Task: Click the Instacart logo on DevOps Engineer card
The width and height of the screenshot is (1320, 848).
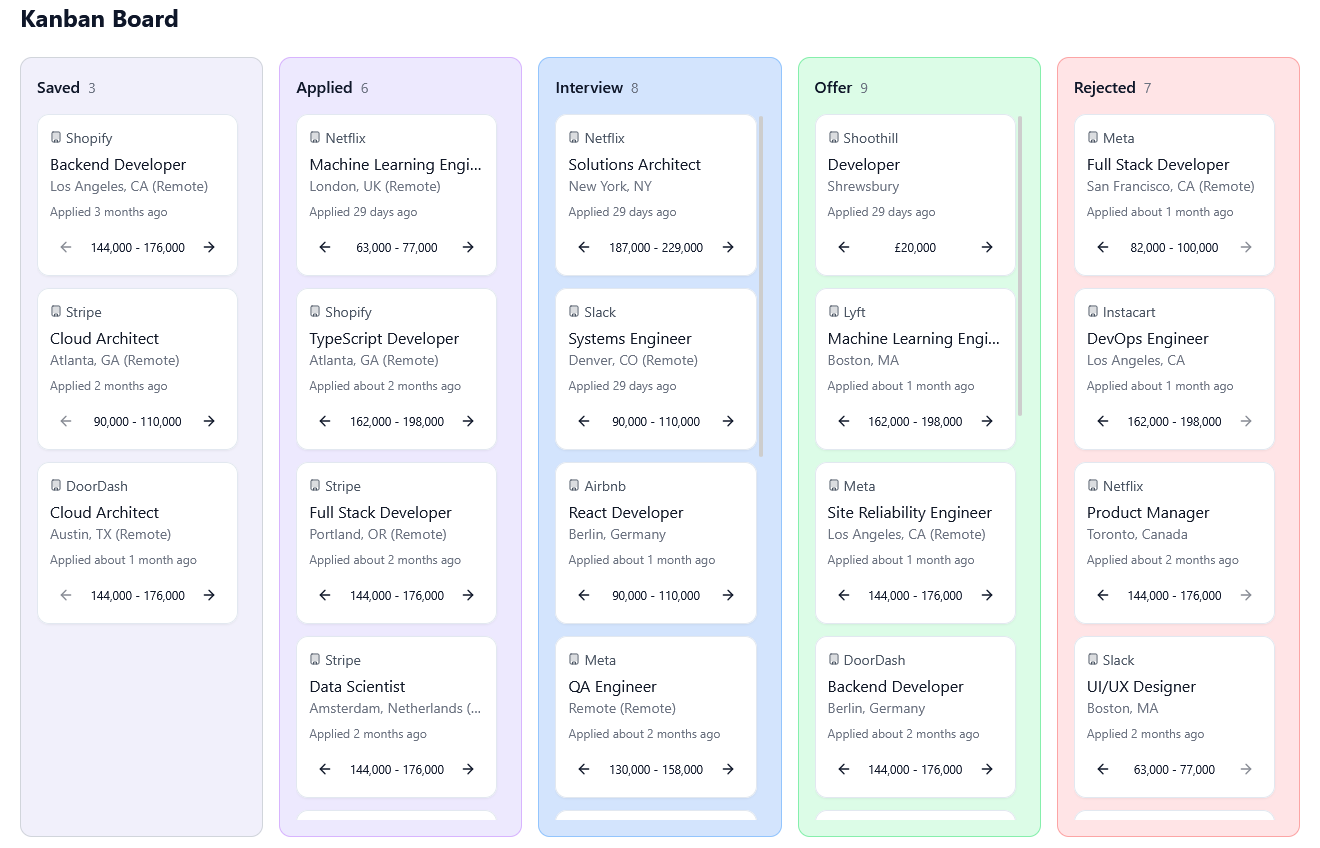Action: click(1091, 310)
